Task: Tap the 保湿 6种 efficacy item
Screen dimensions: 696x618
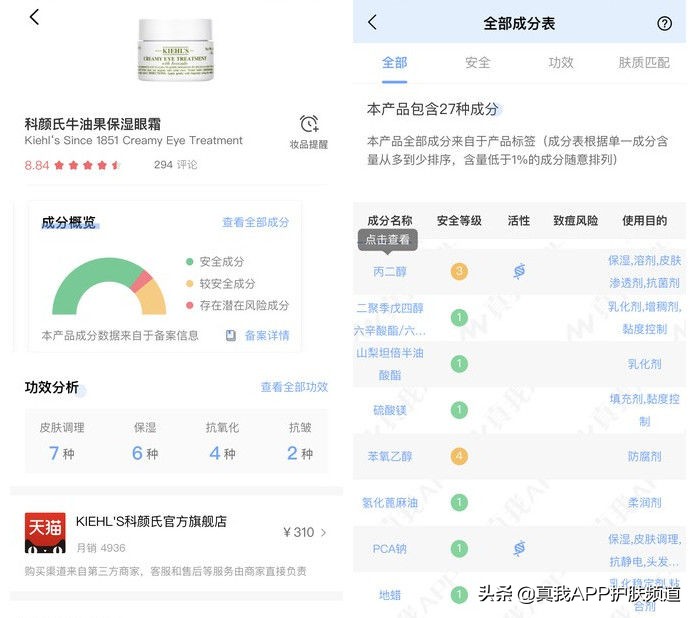Action: 145,441
